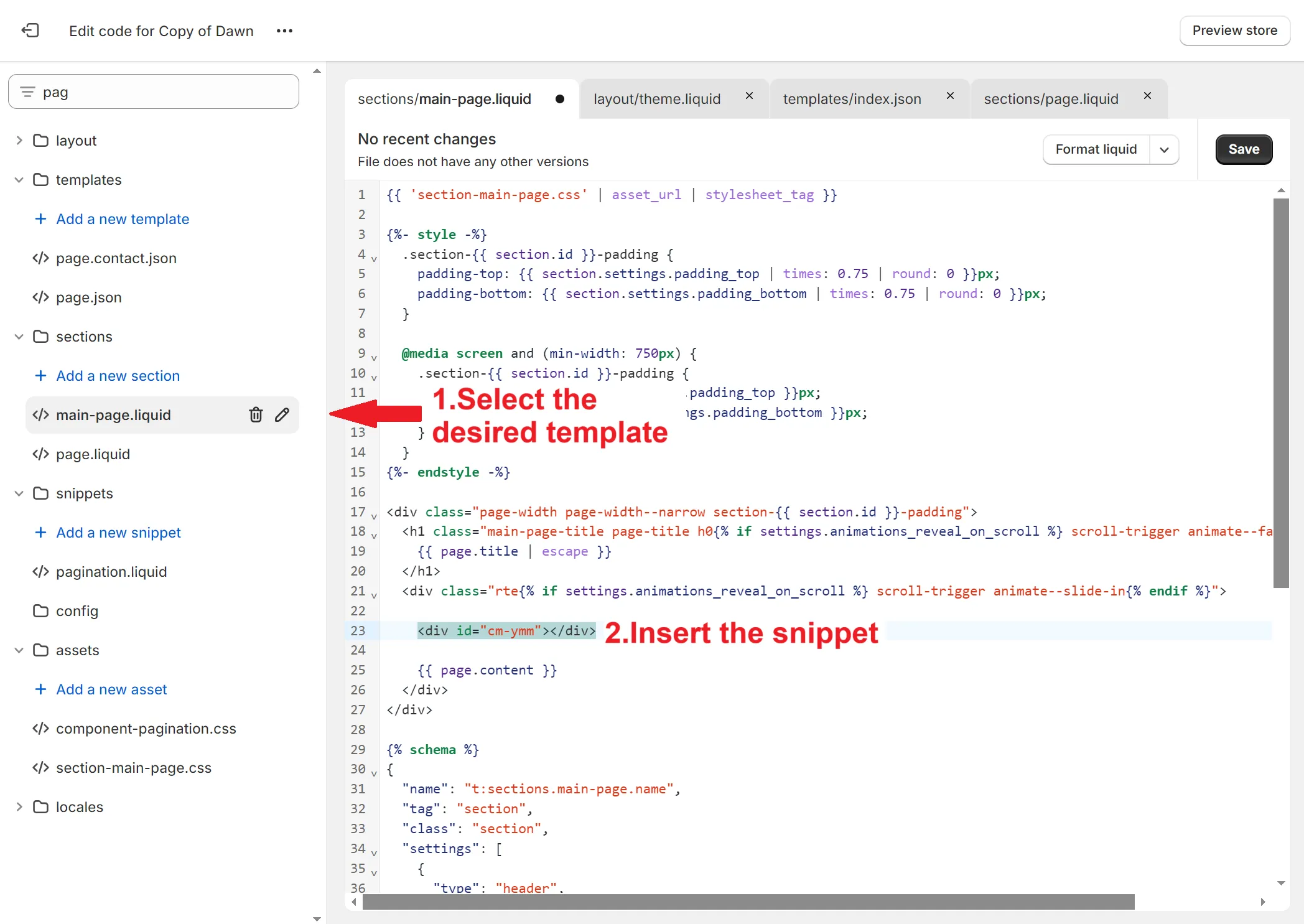The width and height of the screenshot is (1304, 924).
Task: Switch to layout/theme.liquid tab
Action: 657,99
